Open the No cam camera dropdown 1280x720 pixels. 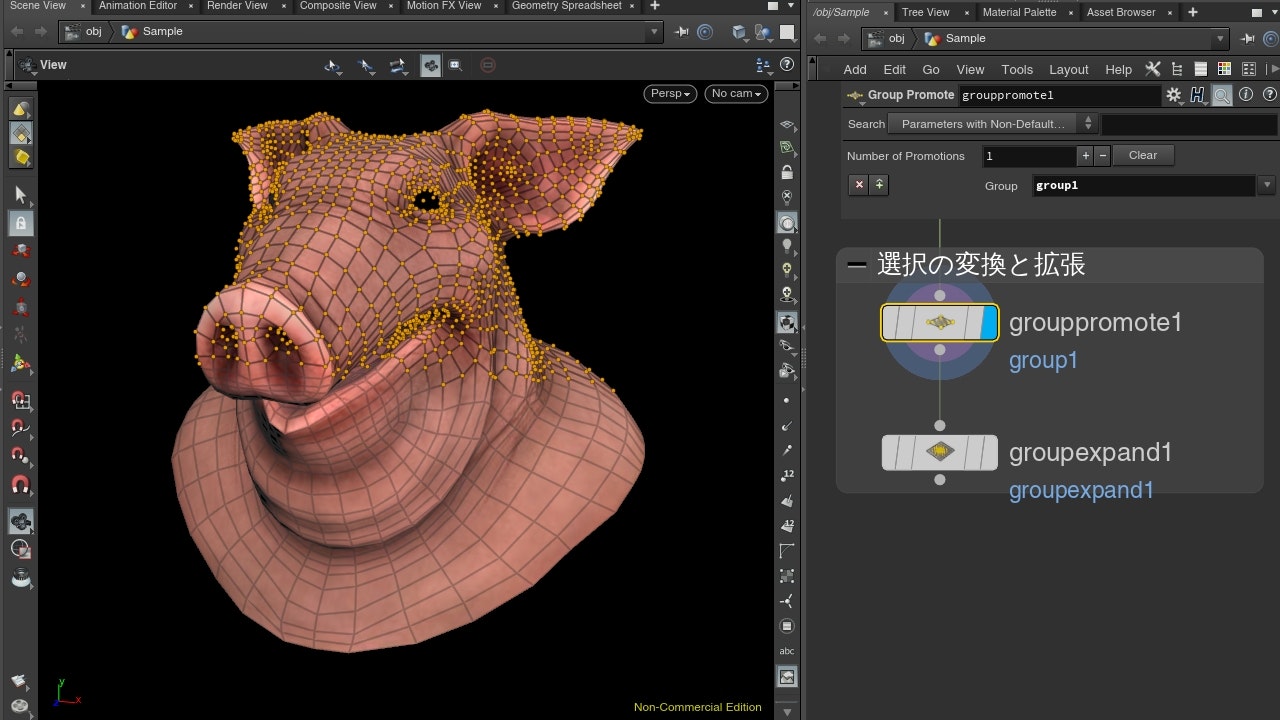(736, 93)
